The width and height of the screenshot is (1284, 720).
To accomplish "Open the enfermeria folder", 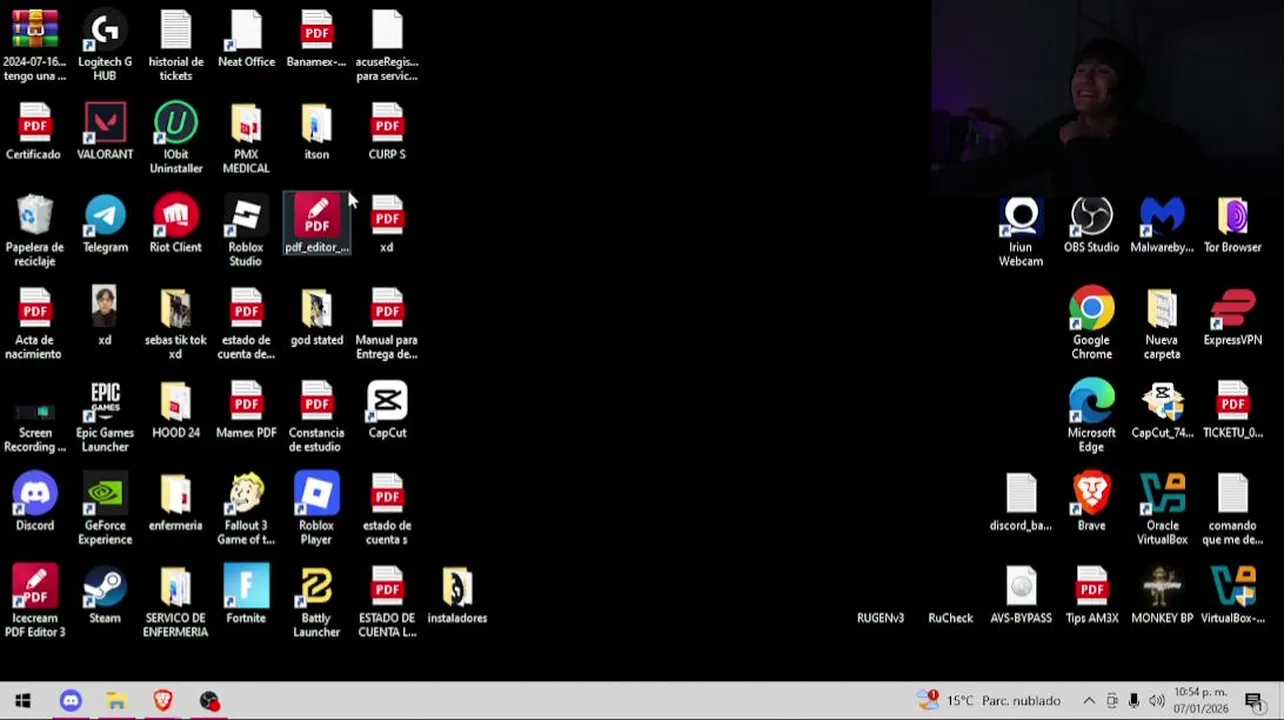I will [x=176, y=503].
